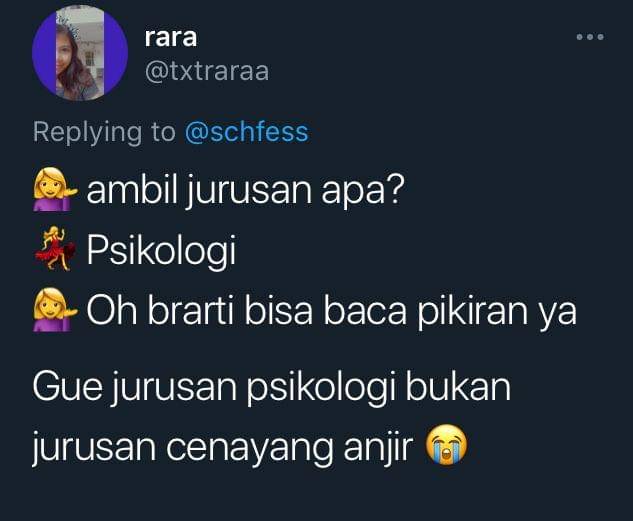
Task: Click the text "ambil jurusan apa?"
Action: [245, 190]
